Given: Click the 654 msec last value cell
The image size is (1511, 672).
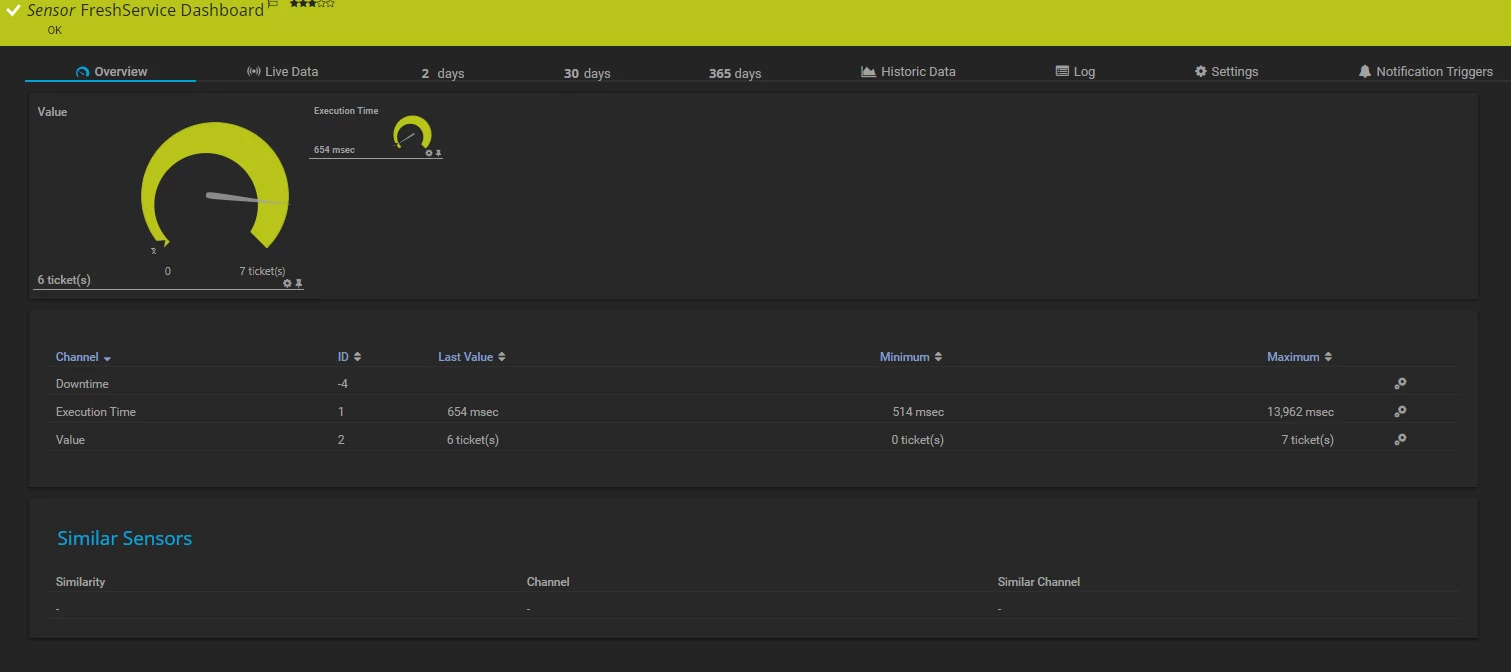Looking at the screenshot, I should coord(472,412).
